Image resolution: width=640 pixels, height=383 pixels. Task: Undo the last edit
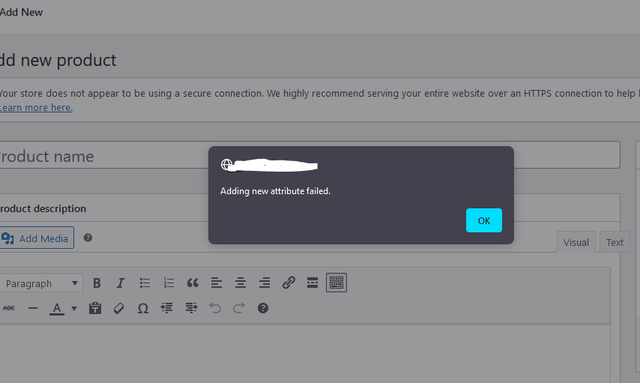215,308
